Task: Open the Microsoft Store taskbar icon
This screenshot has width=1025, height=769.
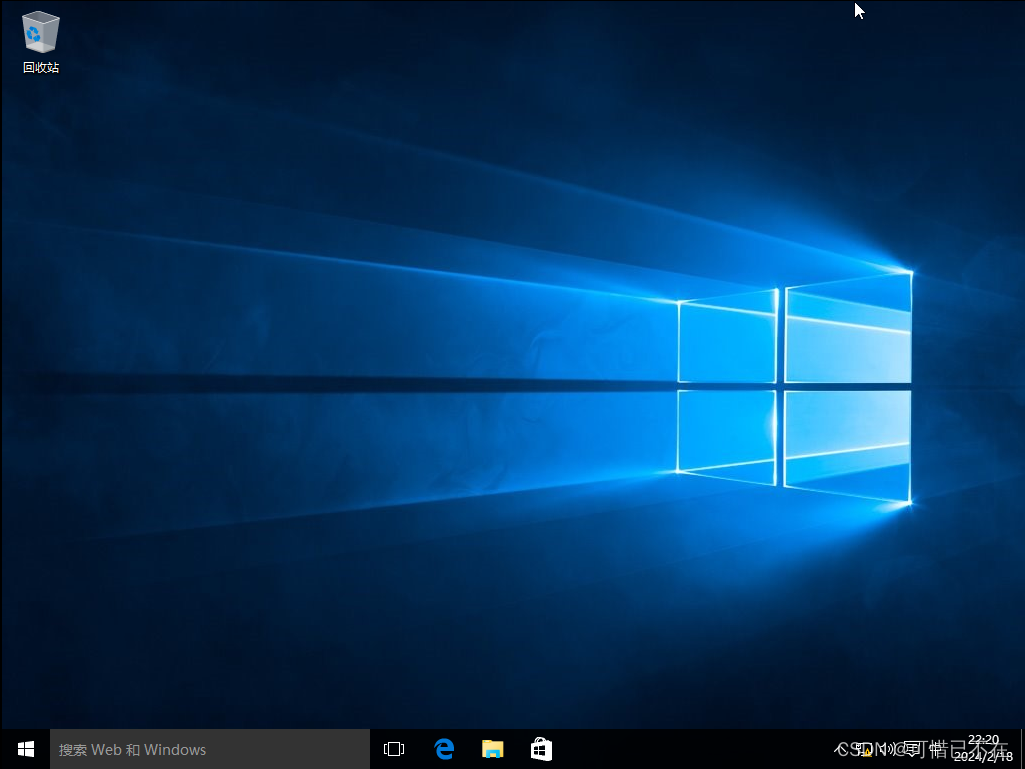Action: point(541,749)
